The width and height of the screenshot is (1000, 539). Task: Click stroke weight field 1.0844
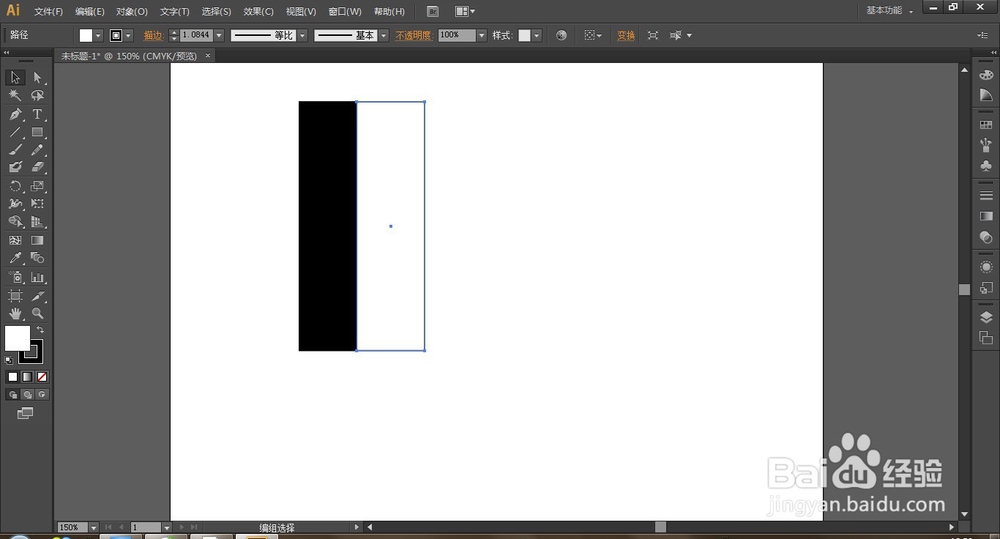[196, 35]
